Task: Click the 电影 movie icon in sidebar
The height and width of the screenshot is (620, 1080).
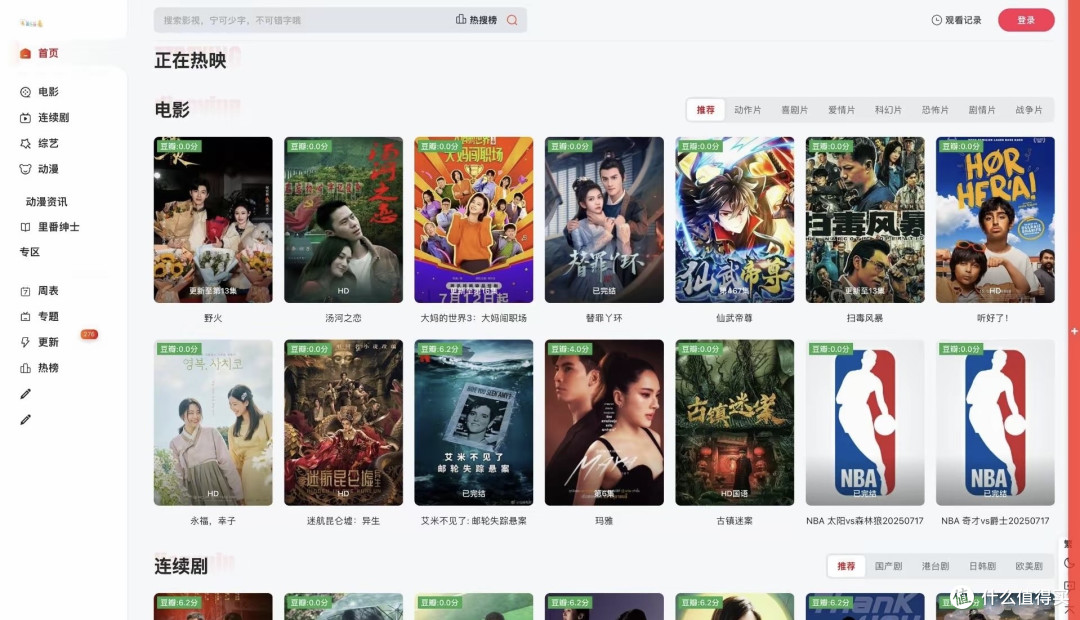Action: (x=25, y=92)
